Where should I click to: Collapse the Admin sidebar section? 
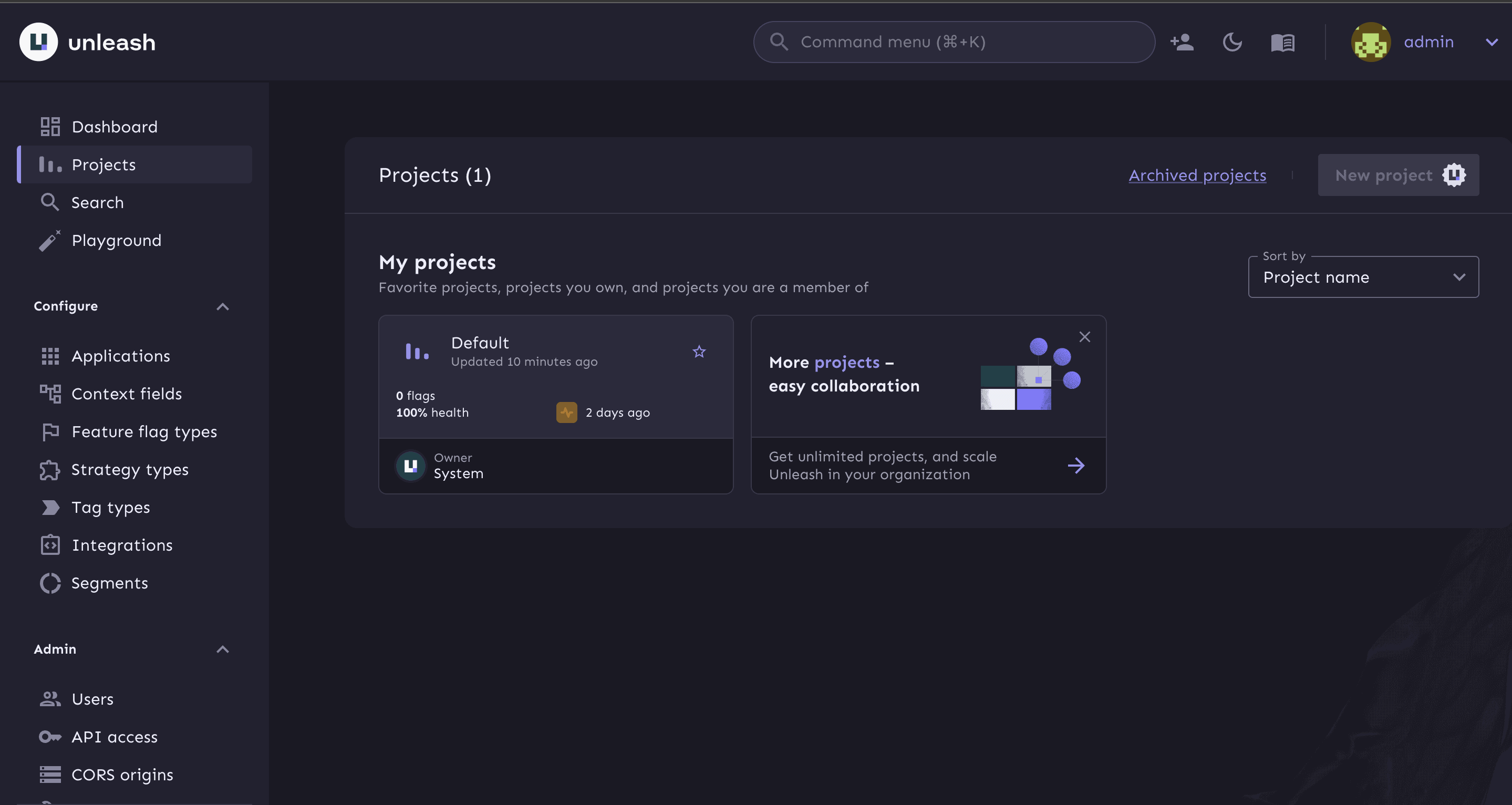coord(222,649)
